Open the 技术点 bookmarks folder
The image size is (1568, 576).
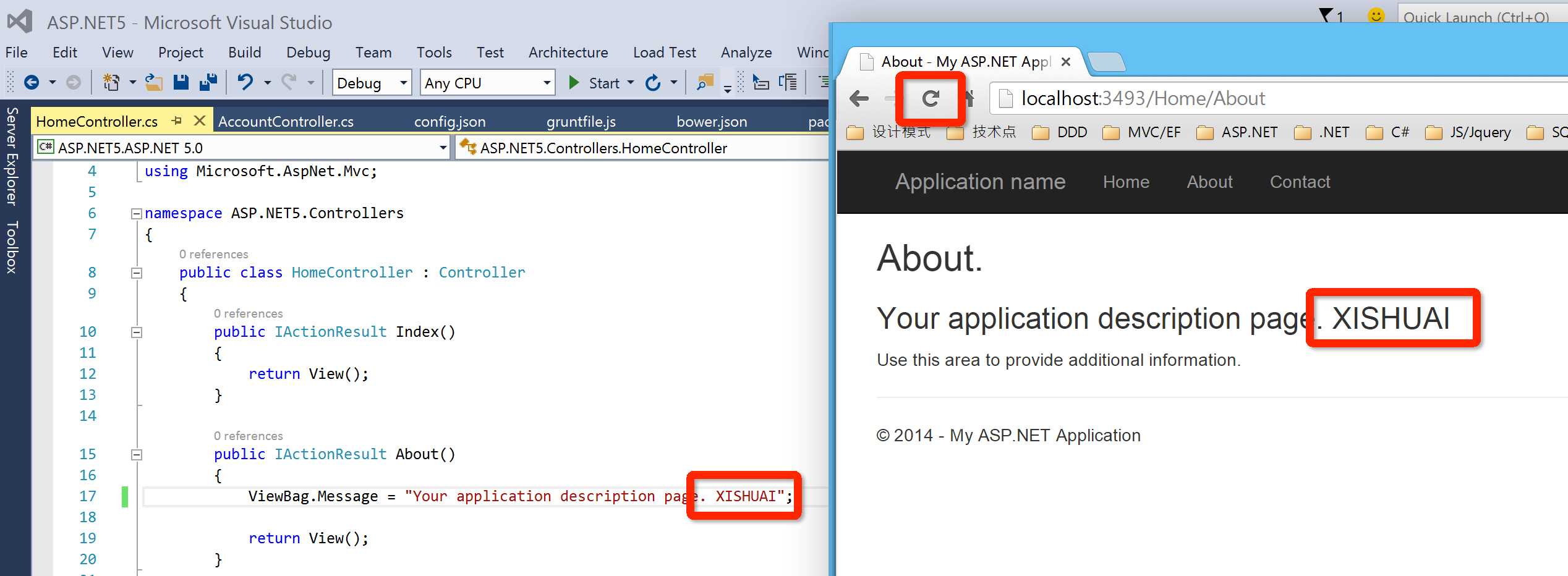coord(982,132)
